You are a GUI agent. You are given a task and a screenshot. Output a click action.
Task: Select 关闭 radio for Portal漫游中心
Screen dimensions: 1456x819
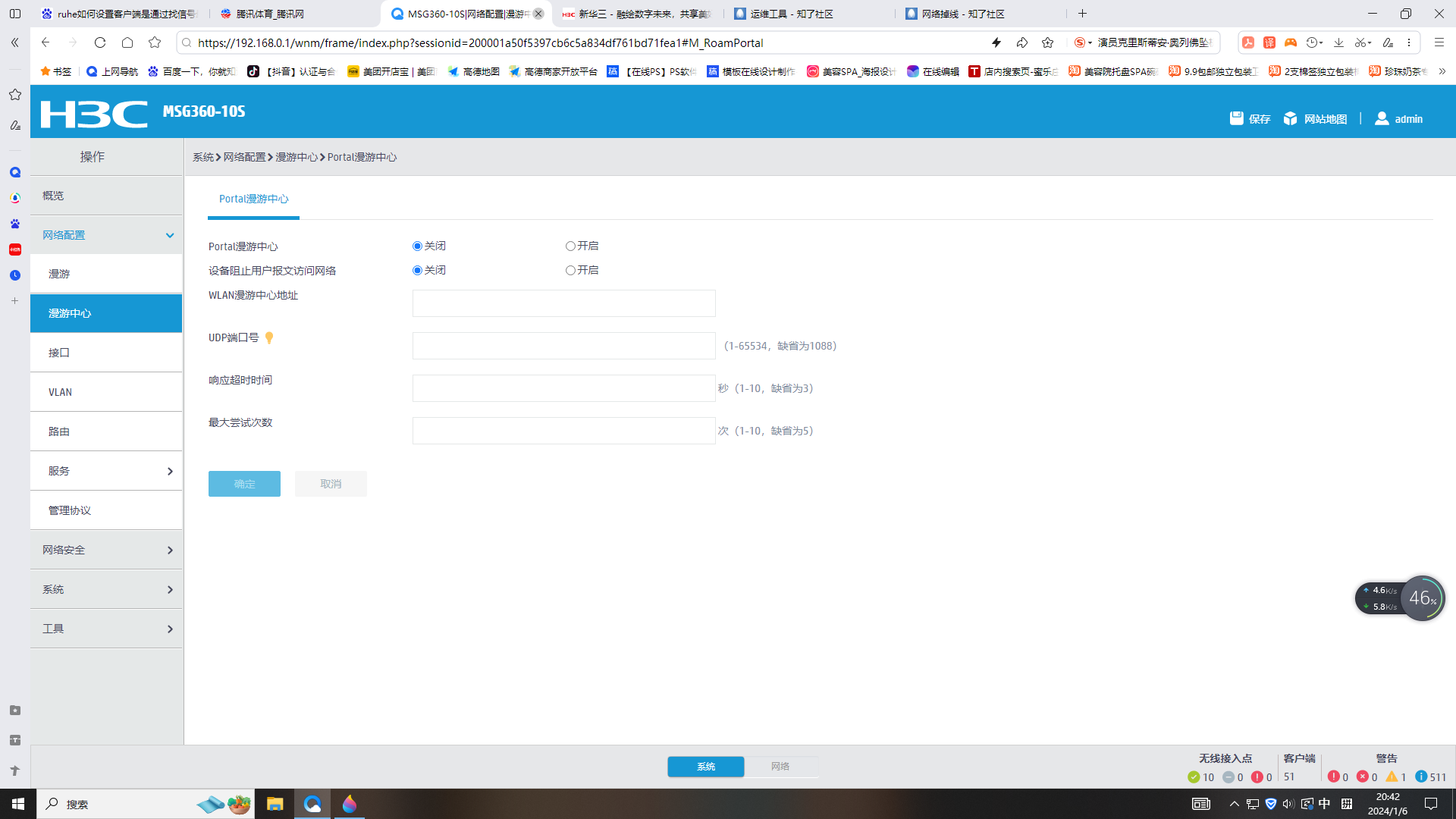pyautogui.click(x=417, y=246)
